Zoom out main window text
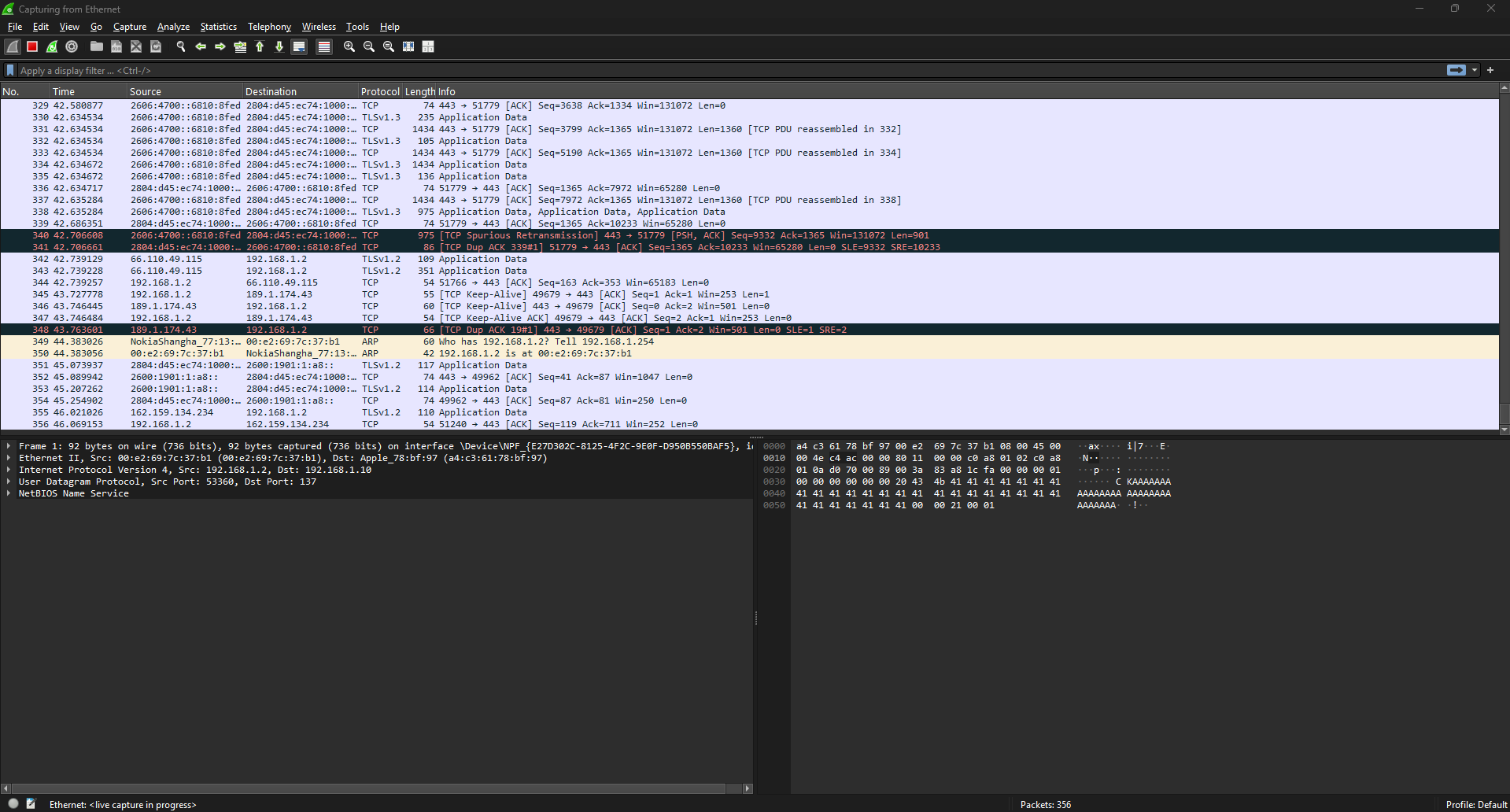This screenshot has height=812, width=1510. pos(369,47)
